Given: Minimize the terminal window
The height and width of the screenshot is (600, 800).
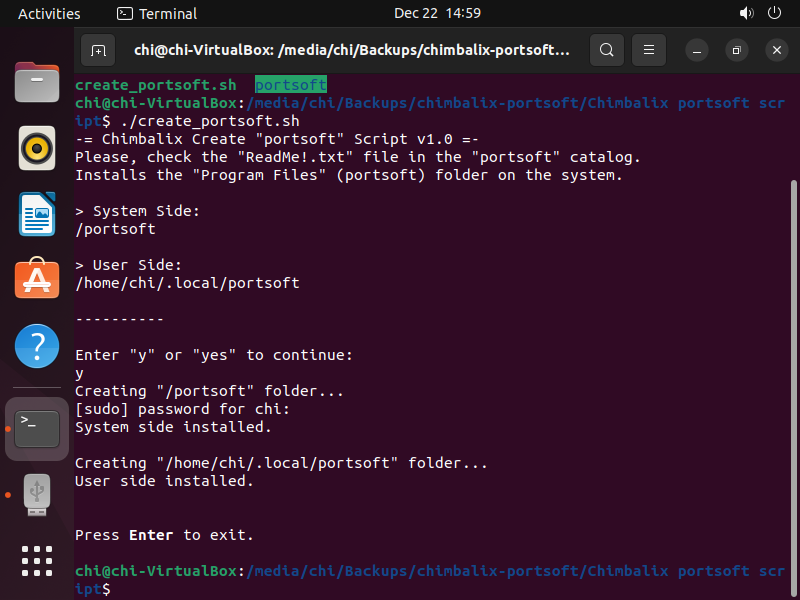Looking at the screenshot, I should [x=699, y=50].
